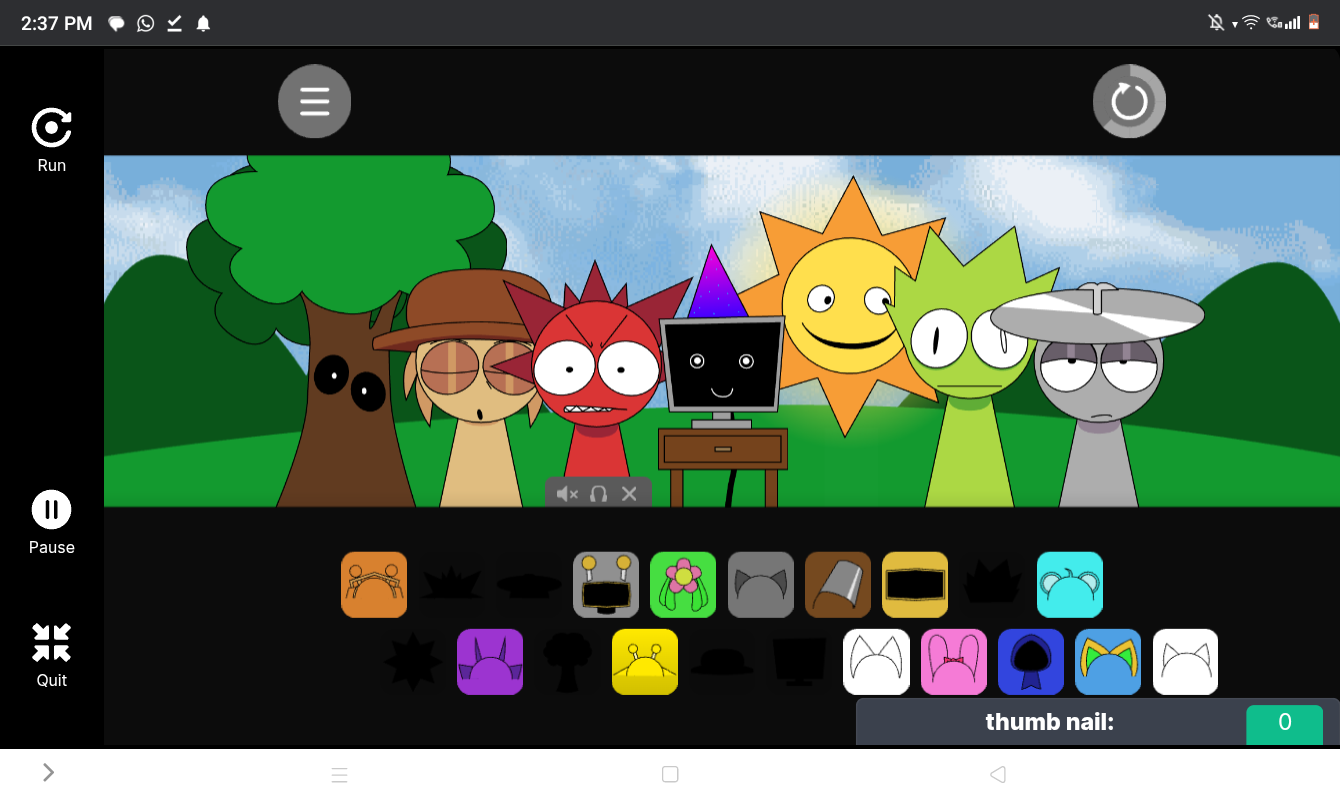Click the blacked-out sun silhouette icon
Viewport: 1340px width, 800px height.
pyautogui.click(x=413, y=662)
